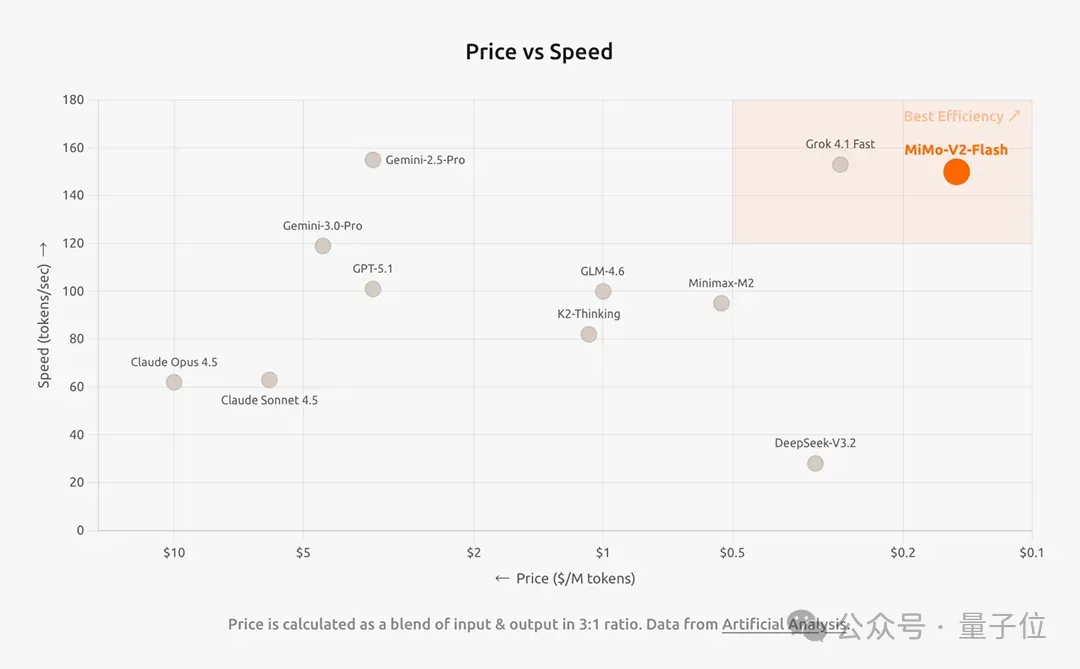The width and height of the screenshot is (1080, 669).
Task: Click the MiMo-V2-Flash orange data point
Action: click(x=956, y=172)
